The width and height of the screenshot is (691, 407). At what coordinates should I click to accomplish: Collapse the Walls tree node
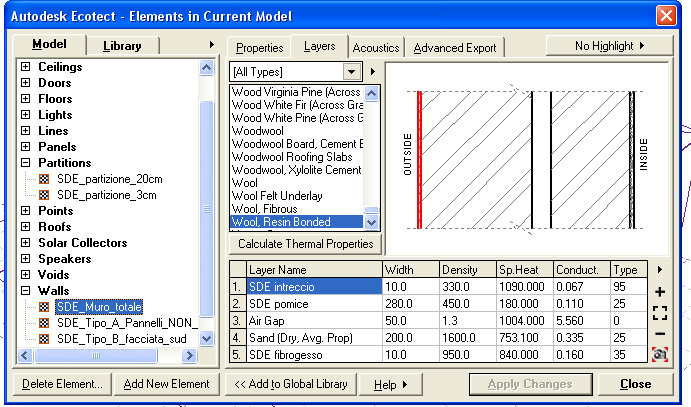pos(26,291)
